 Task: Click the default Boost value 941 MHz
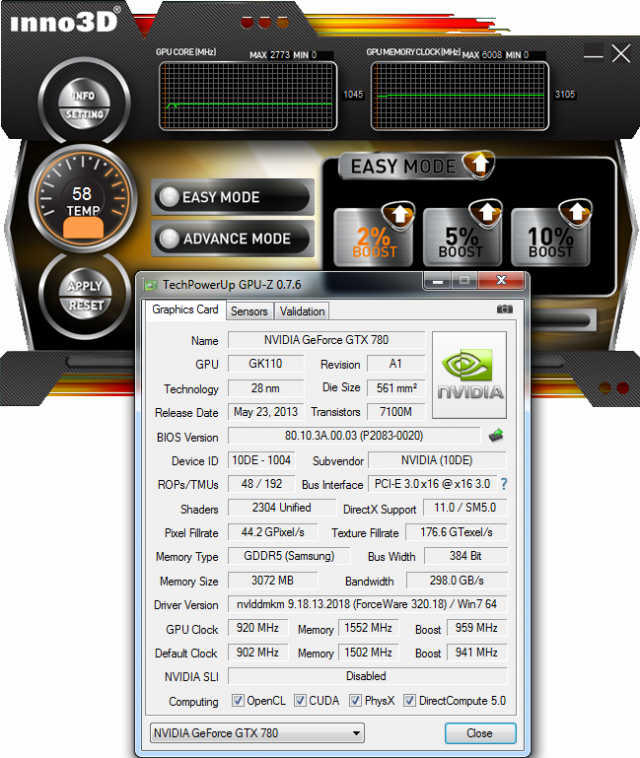point(477,652)
